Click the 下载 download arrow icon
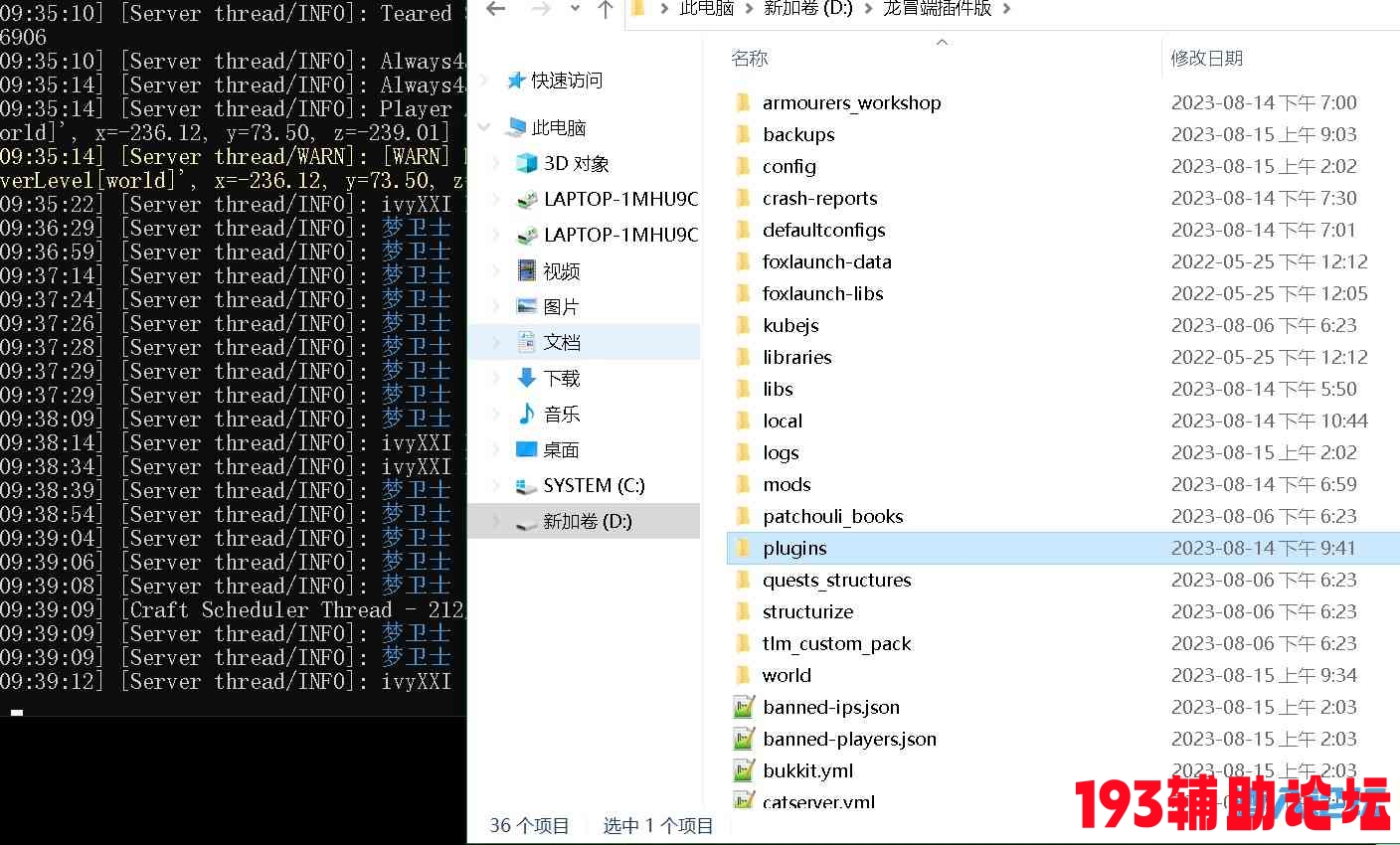The height and width of the screenshot is (845, 1400). click(527, 378)
